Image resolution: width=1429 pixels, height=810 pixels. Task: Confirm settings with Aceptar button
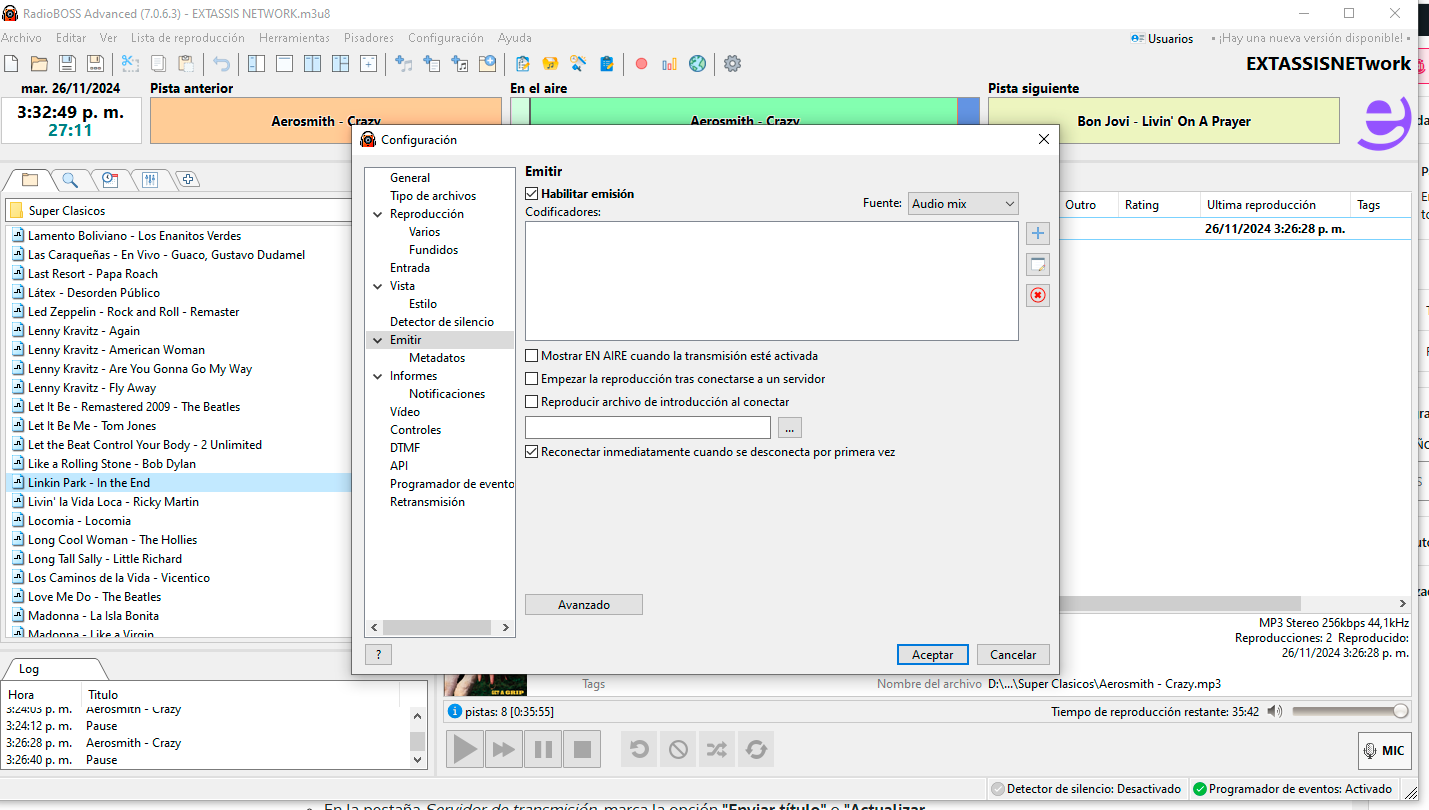pos(932,654)
